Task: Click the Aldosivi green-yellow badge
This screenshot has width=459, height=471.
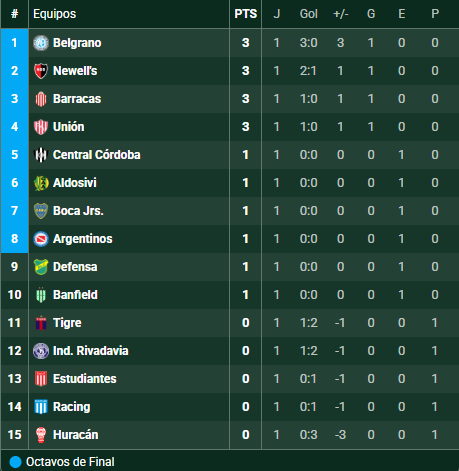Action: [x=41, y=183]
